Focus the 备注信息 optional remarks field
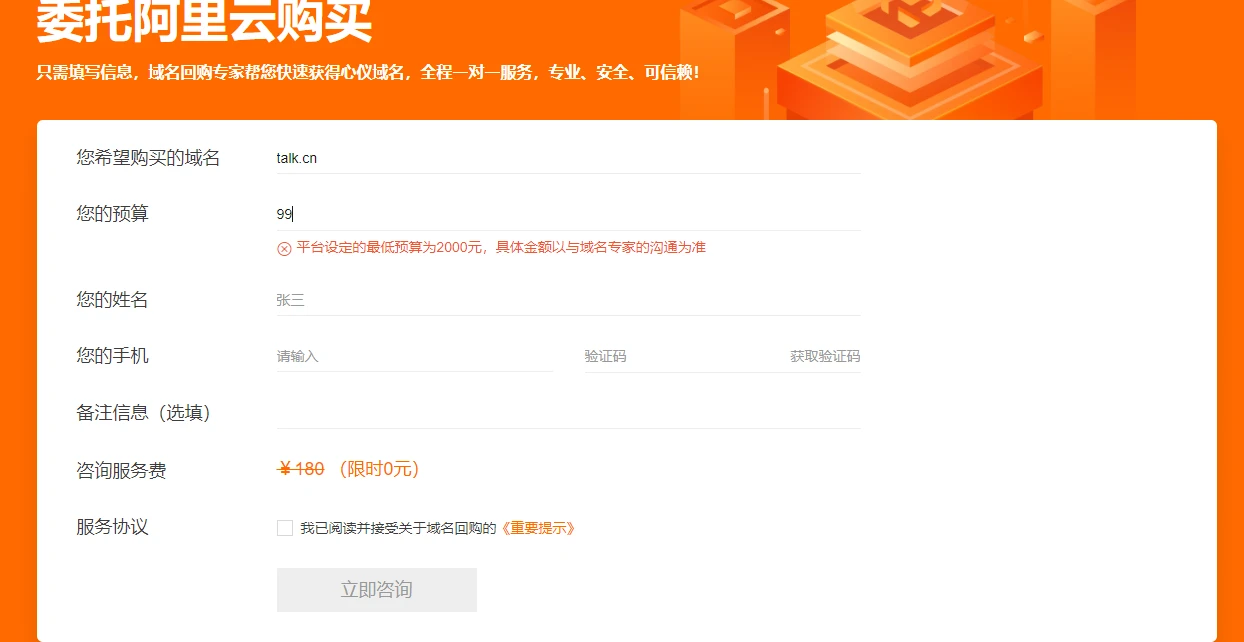This screenshot has width=1244, height=642. pyautogui.click(x=567, y=412)
